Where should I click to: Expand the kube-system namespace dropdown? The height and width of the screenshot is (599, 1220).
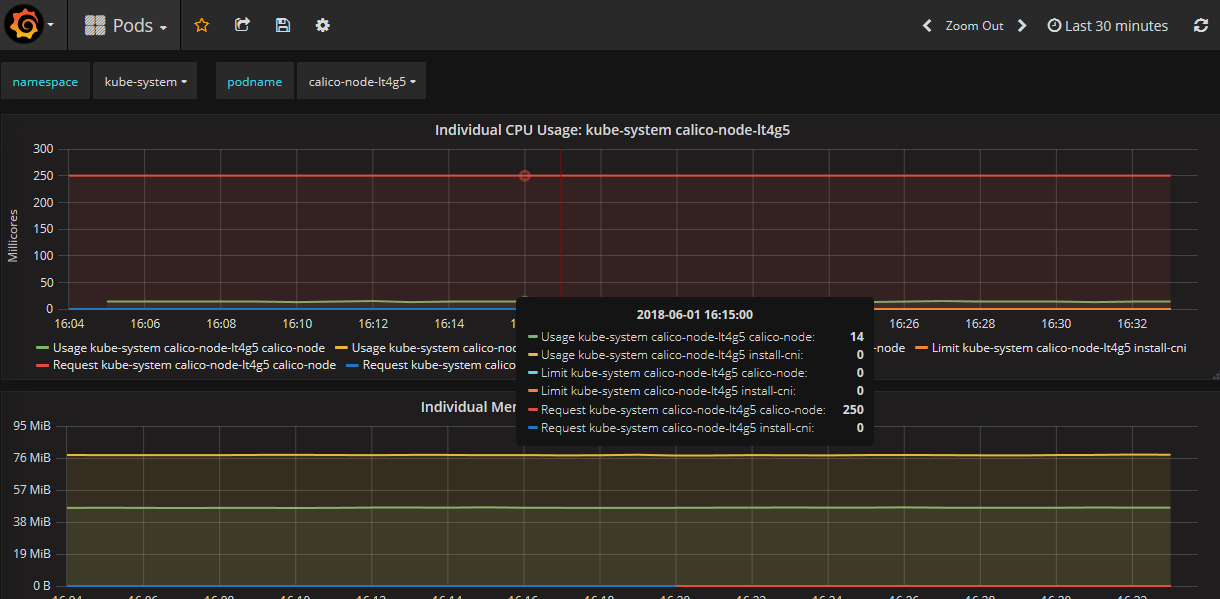[x=145, y=82]
